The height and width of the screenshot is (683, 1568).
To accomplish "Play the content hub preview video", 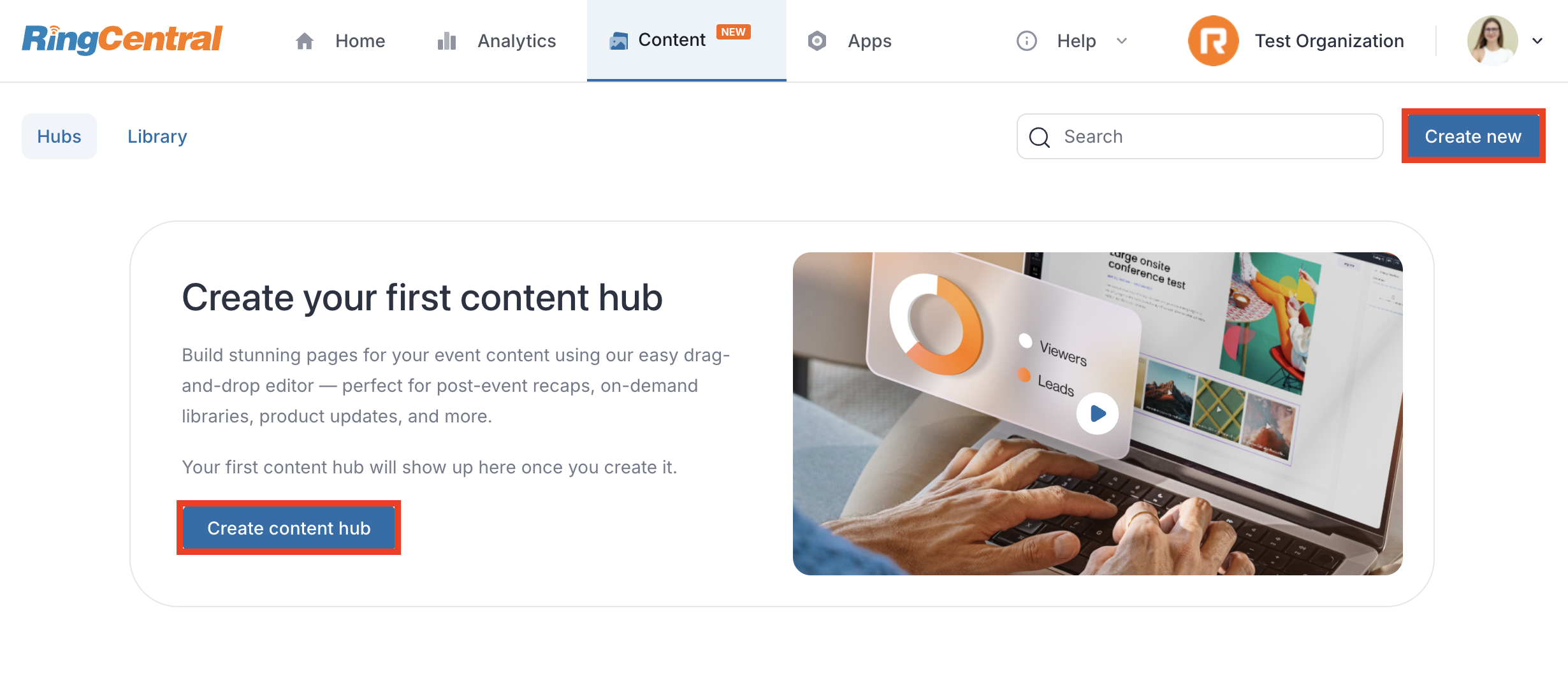I will tap(1097, 413).
